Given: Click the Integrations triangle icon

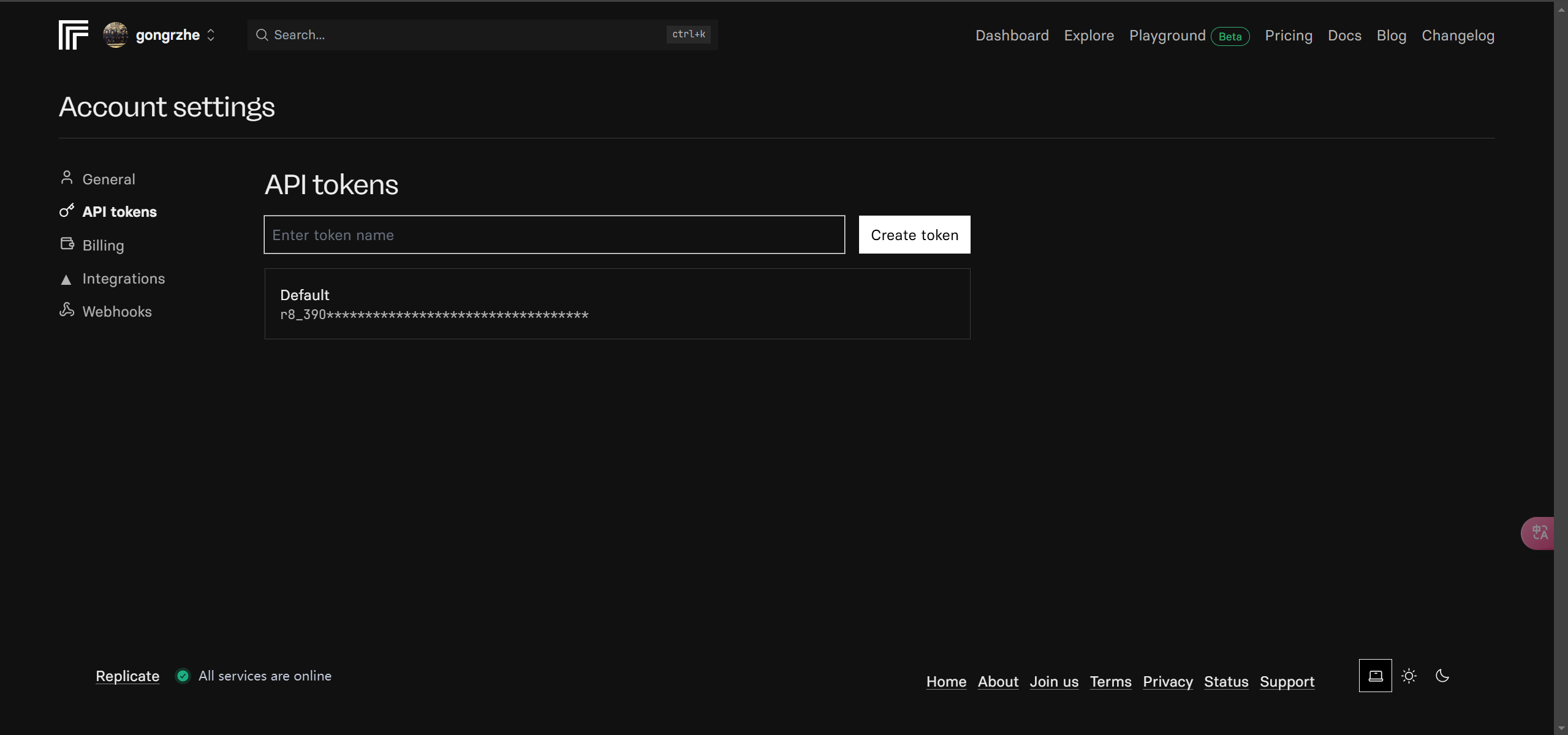Looking at the screenshot, I should 66,279.
